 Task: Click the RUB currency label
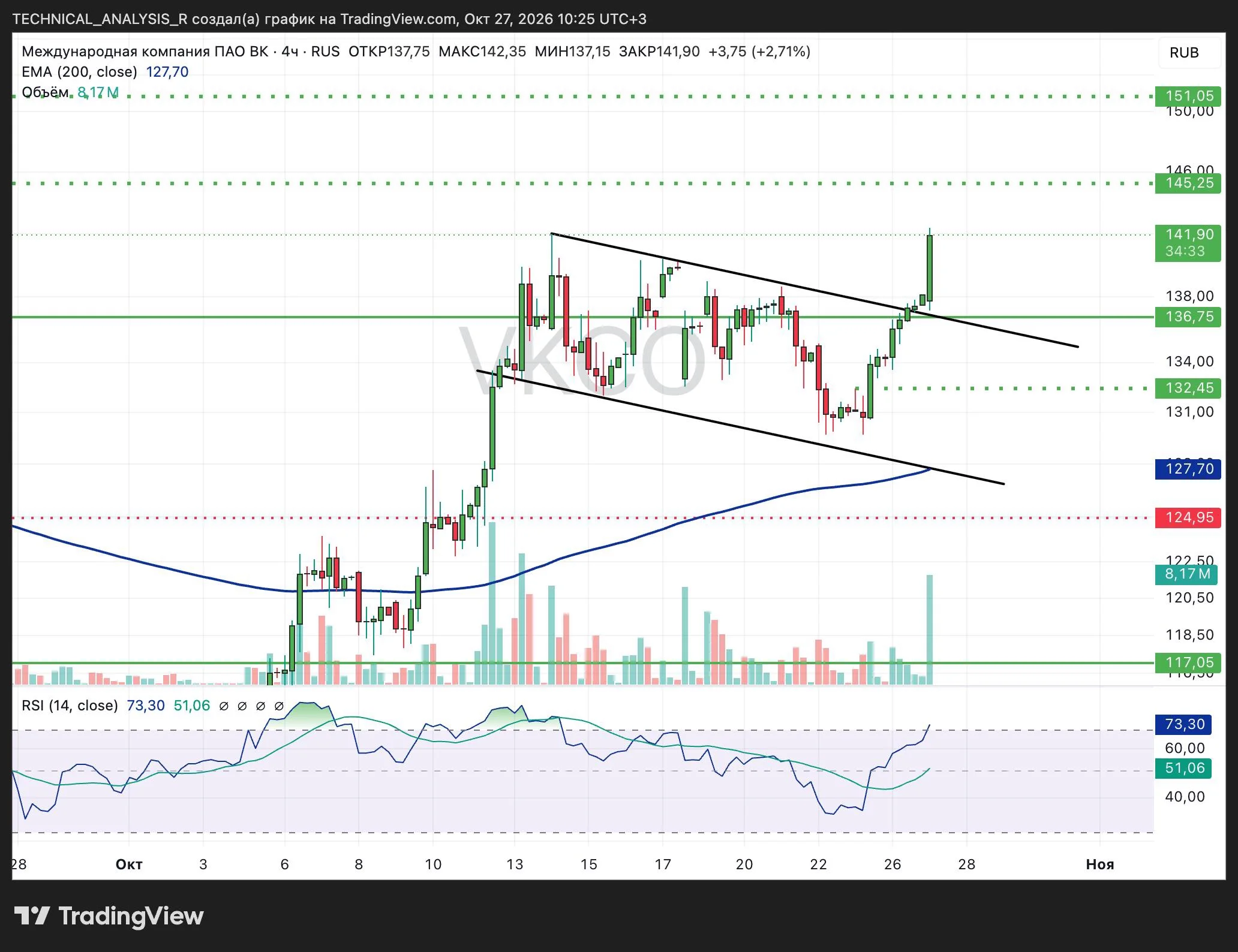[x=1184, y=53]
